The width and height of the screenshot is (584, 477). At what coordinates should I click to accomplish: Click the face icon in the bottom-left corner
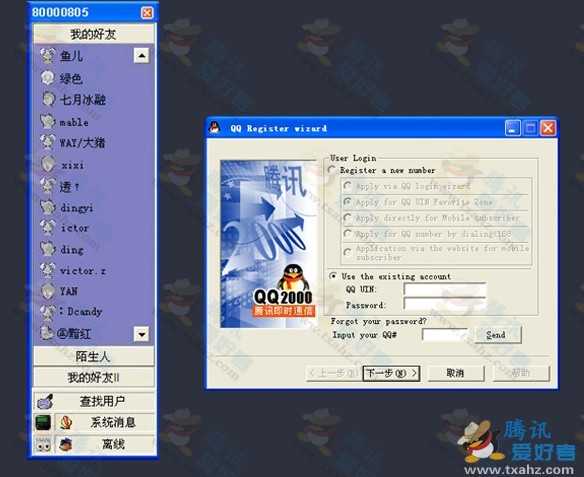43,444
